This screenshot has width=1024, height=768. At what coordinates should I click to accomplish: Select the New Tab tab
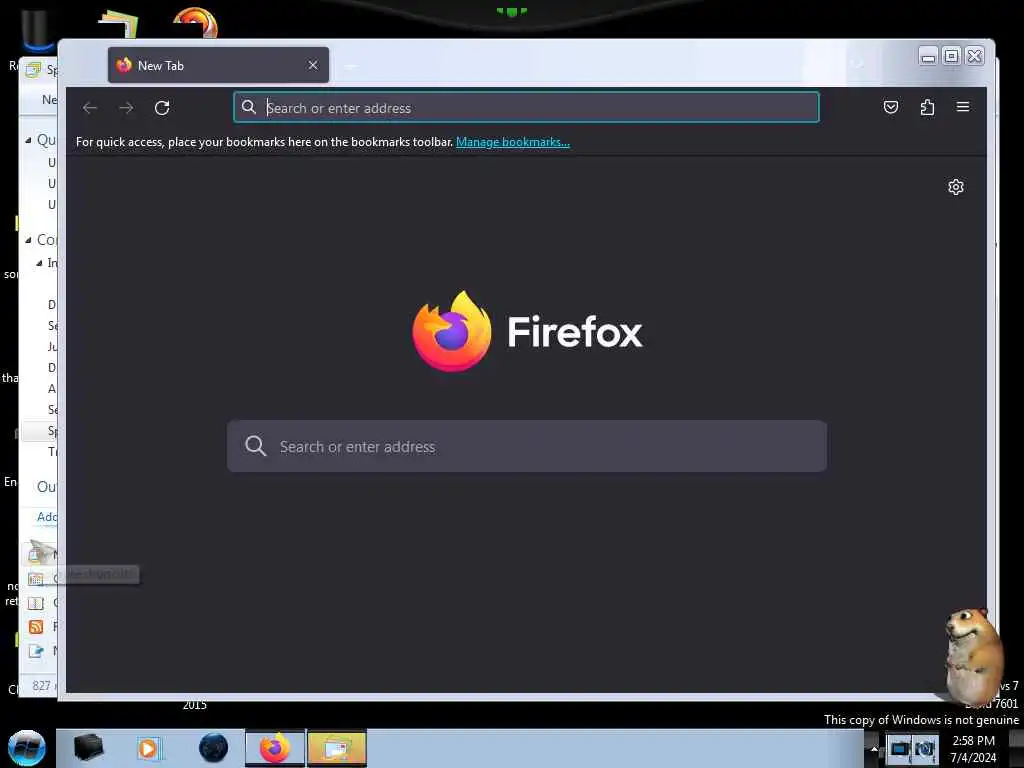click(x=218, y=65)
